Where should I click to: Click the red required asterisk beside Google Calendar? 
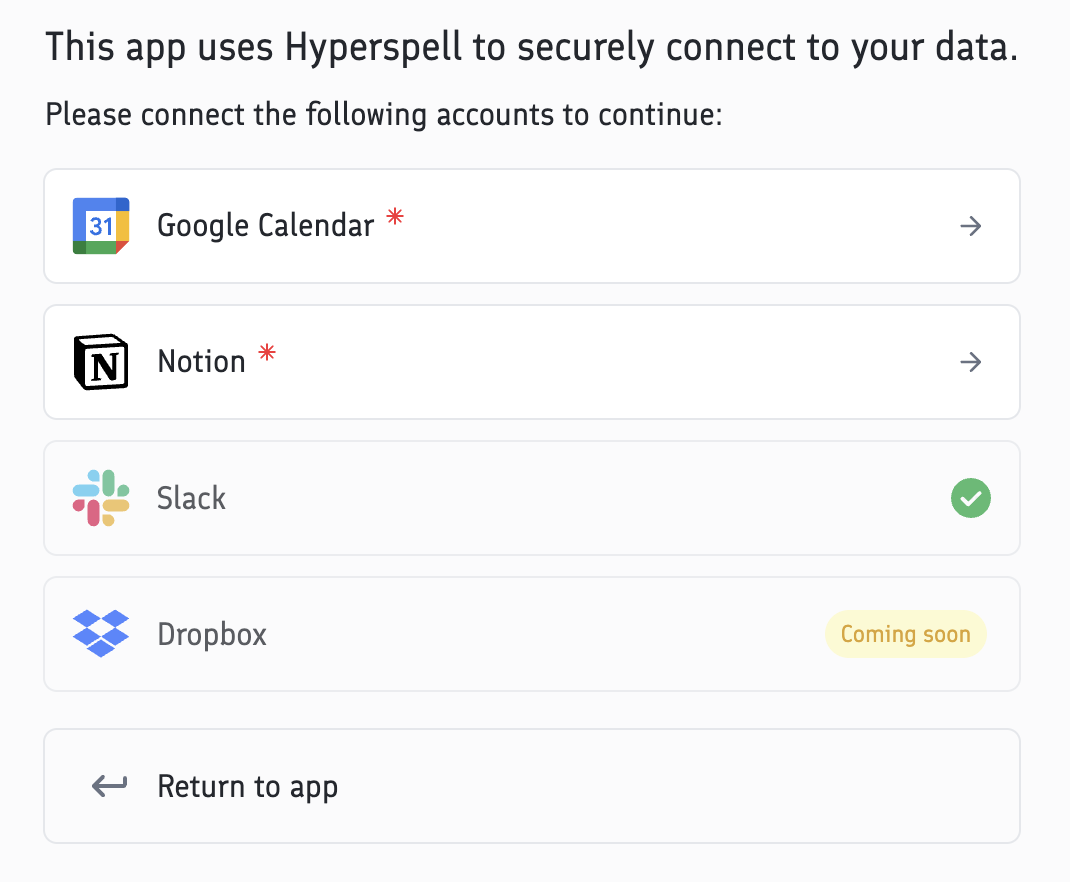tap(395, 217)
